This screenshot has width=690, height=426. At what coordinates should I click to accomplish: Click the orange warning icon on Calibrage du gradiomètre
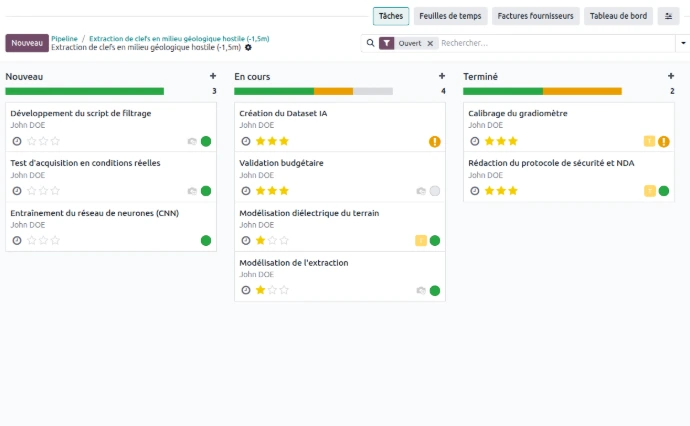click(664, 141)
